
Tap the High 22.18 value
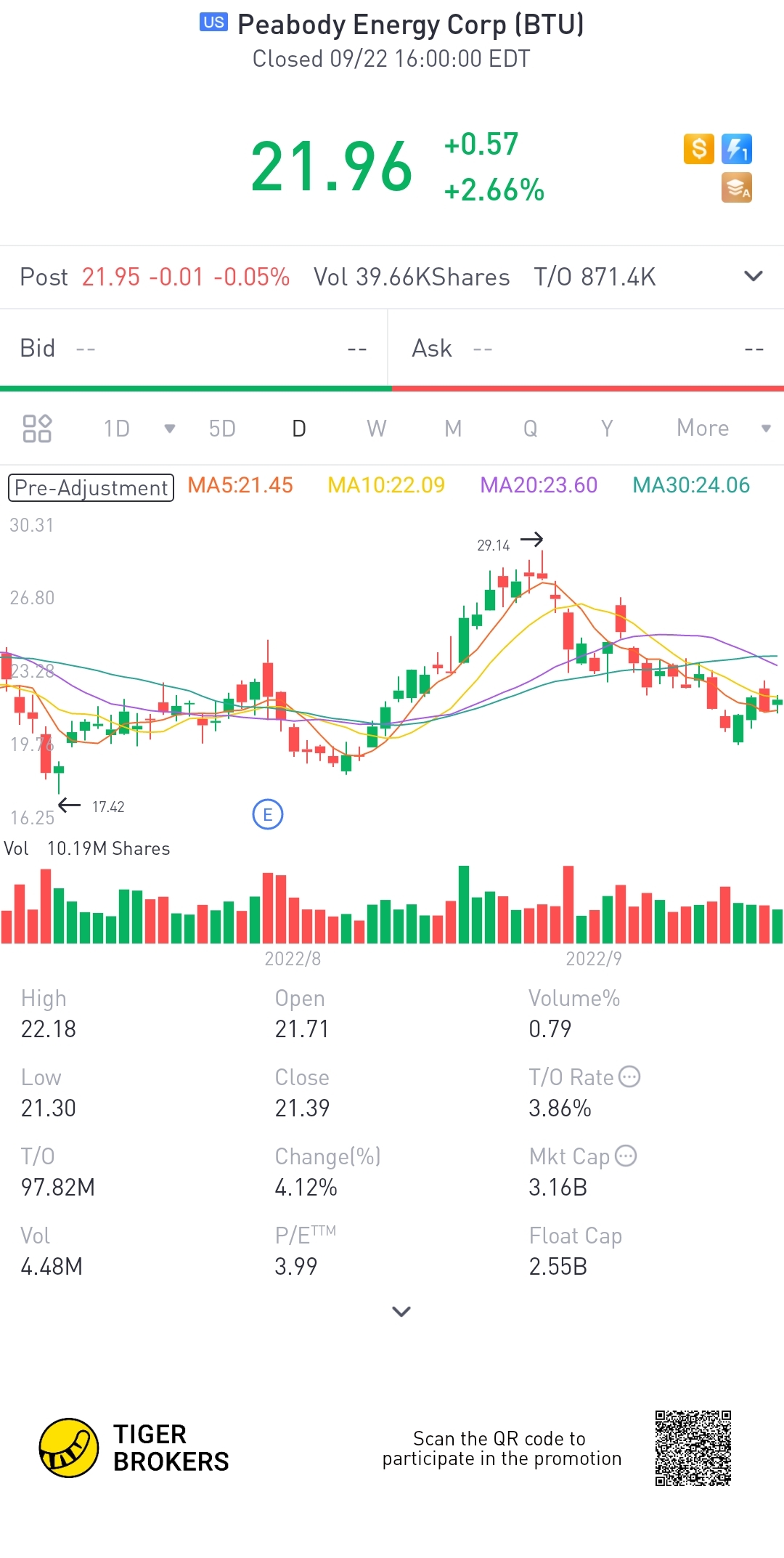point(49,1029)
